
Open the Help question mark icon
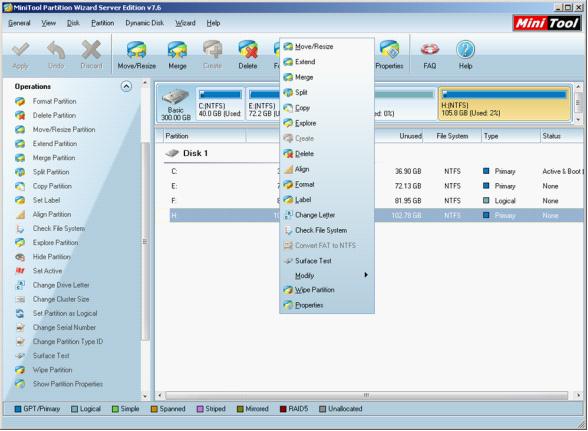click(465, 50)
